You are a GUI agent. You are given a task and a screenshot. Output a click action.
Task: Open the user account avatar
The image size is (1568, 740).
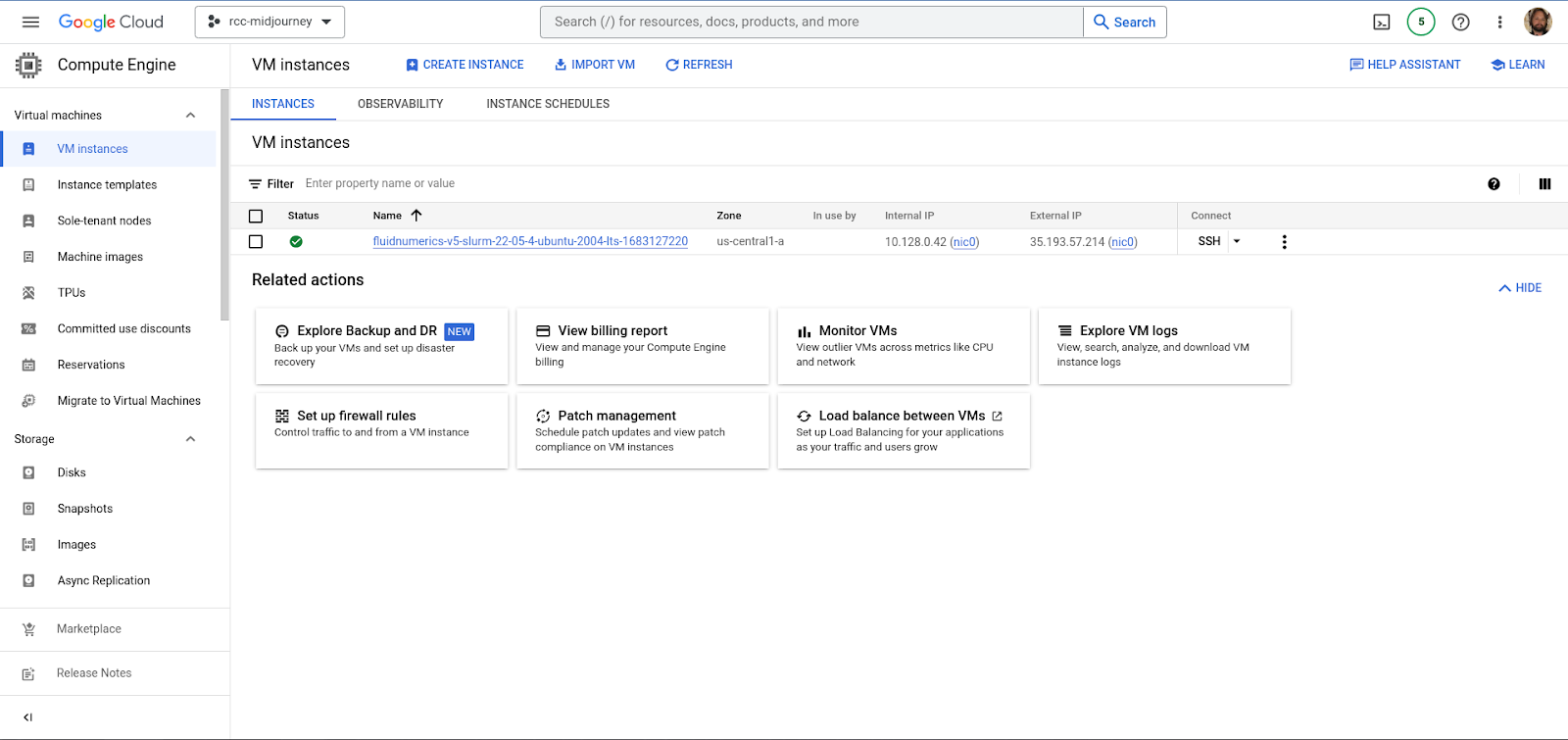click(x=1538, y=22)
